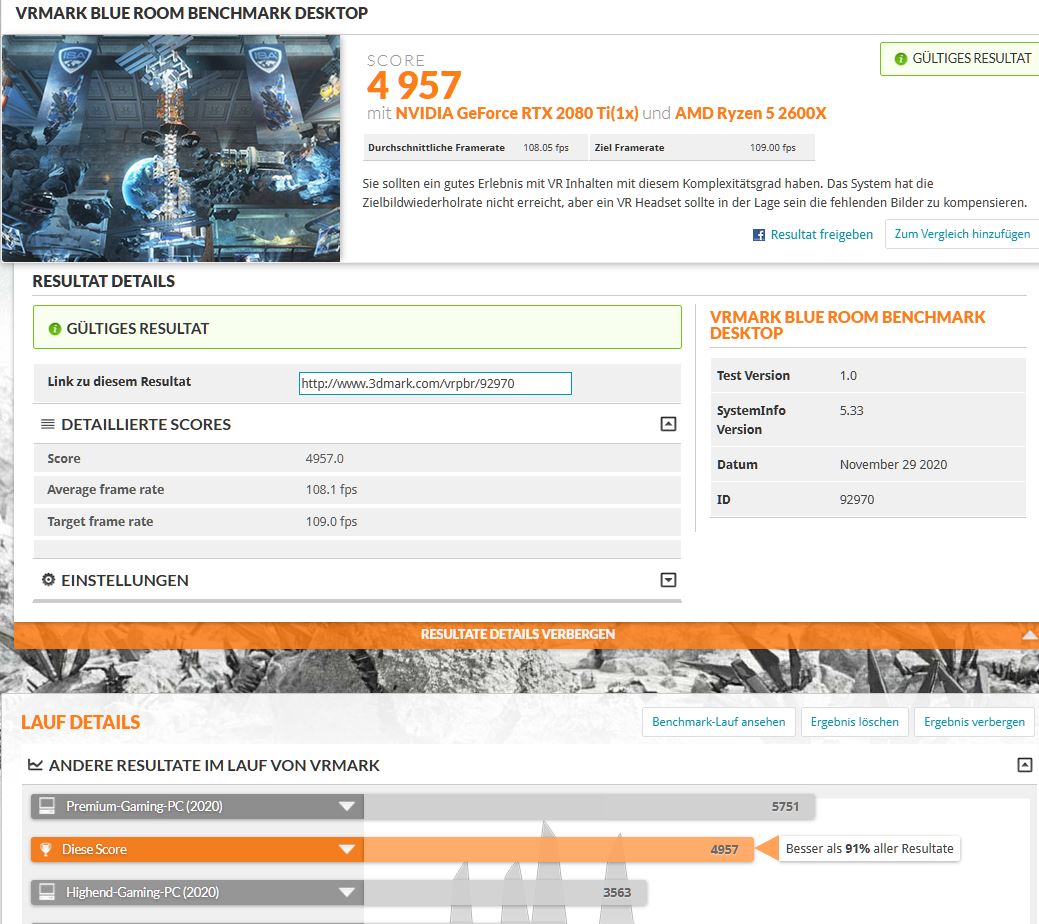The height and width of the screenshot is (924, 1039).
Task: Click the orange VRMark Blue Room Benchmark Desktop sidebar heading
Action: click(848, 325)
